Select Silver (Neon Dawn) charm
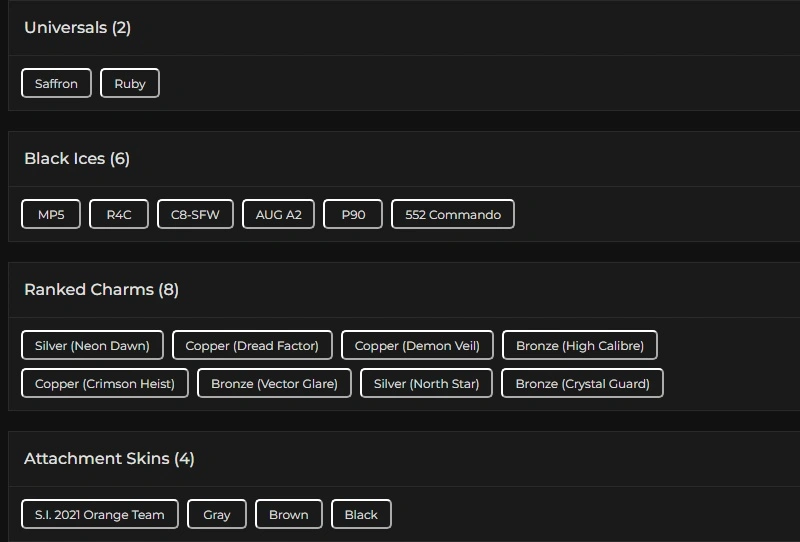This screenshot has width=800, height=542. (x=92, y=345)
